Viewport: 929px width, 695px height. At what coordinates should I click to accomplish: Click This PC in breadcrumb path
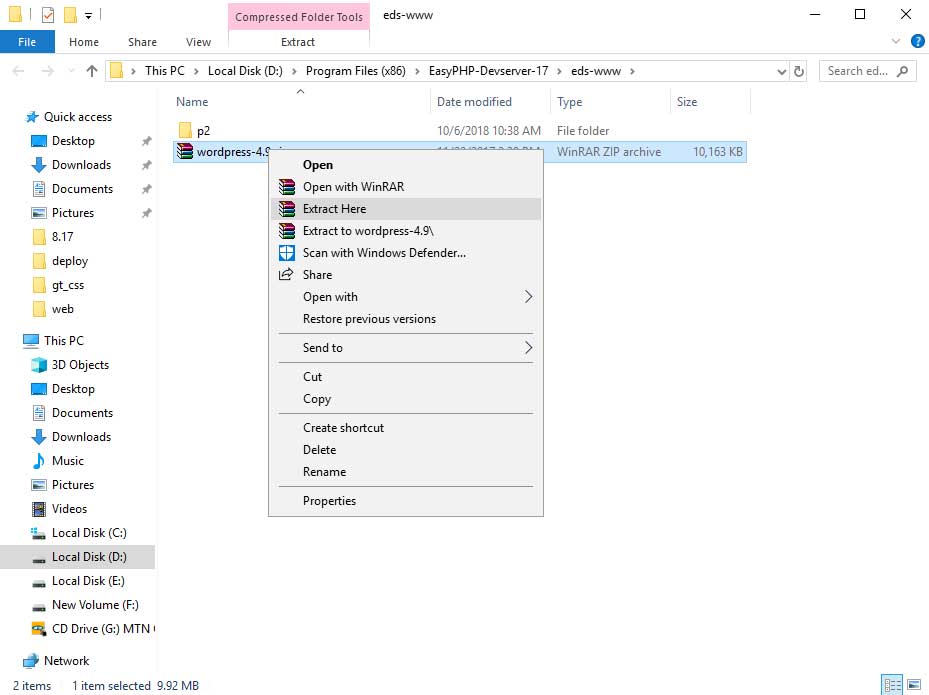(x=165, y=71)
